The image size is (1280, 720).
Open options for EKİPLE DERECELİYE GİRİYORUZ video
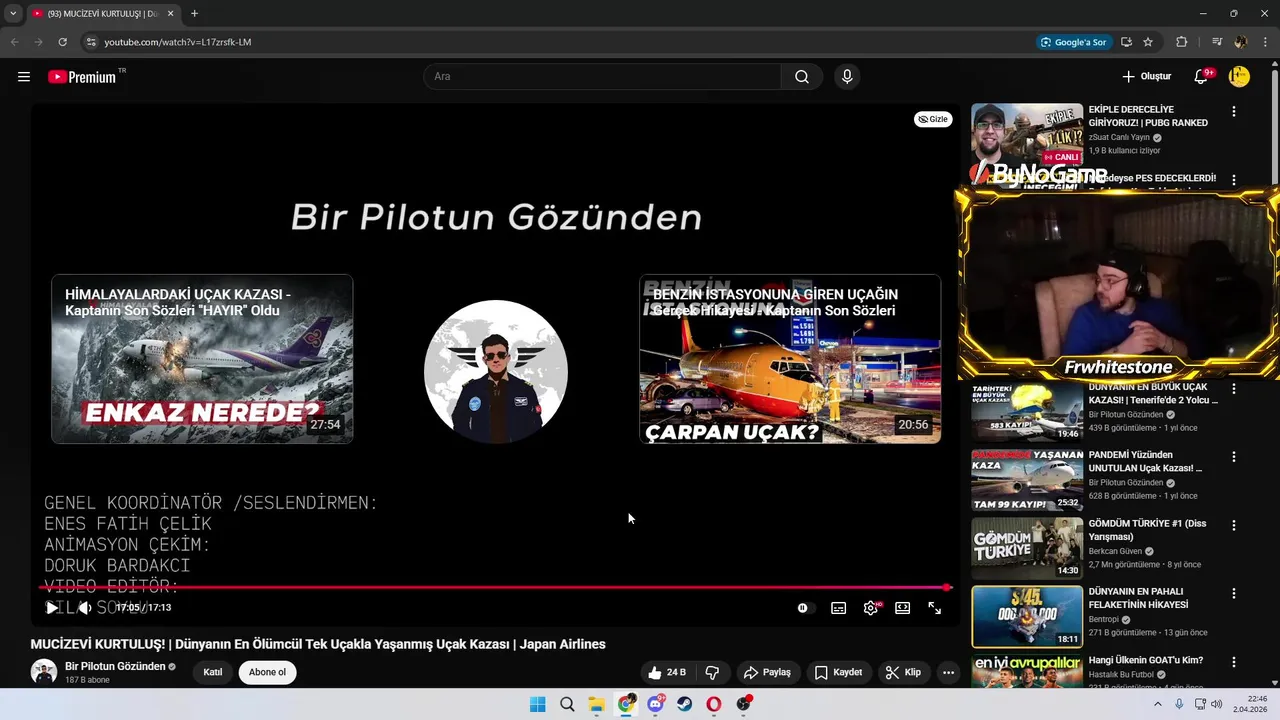tap(1234, 112)
